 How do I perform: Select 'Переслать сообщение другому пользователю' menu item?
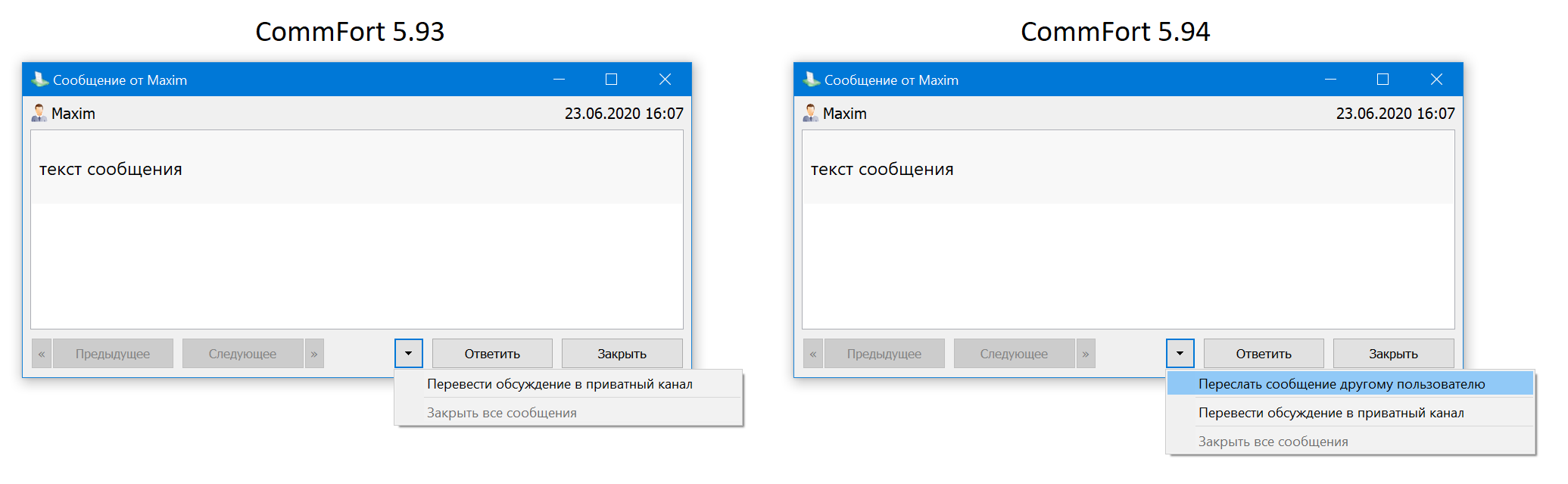1351,384
